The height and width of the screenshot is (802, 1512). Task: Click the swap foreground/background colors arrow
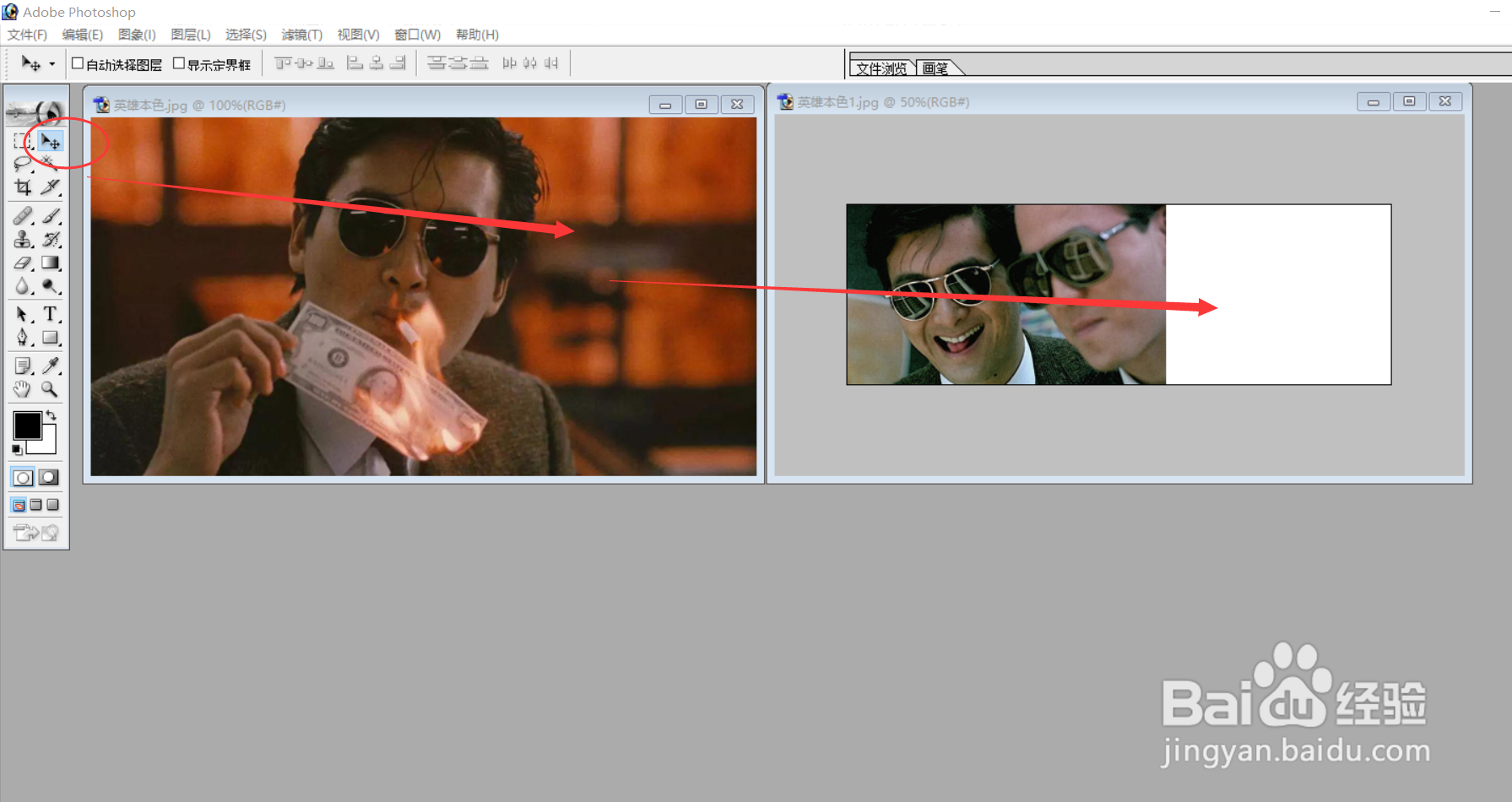pos(51,415)
